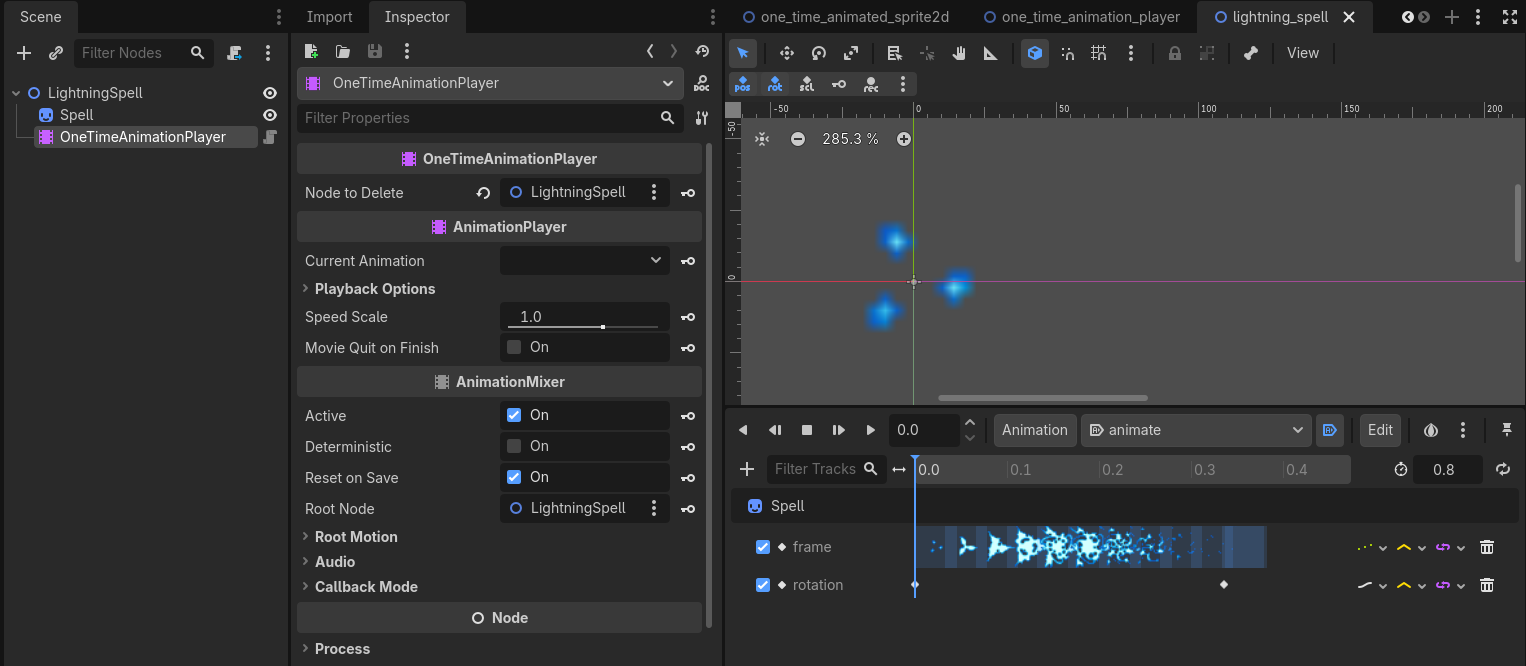
Task: Select the Rotate Mode tool
Action: coord(819,53)
